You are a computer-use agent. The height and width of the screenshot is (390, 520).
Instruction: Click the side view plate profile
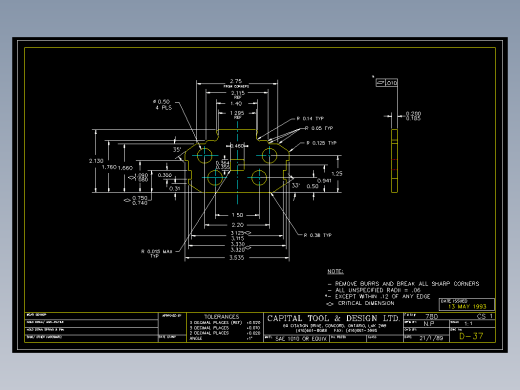click(x=394, y=161)
